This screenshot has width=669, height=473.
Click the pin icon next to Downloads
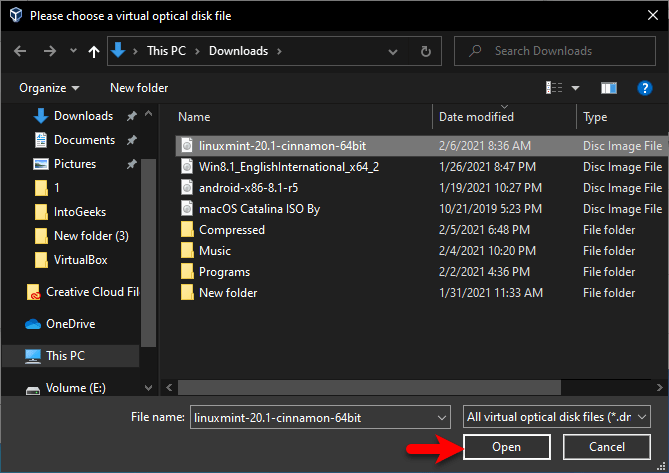pyautogui.click(x=131, y=116)
